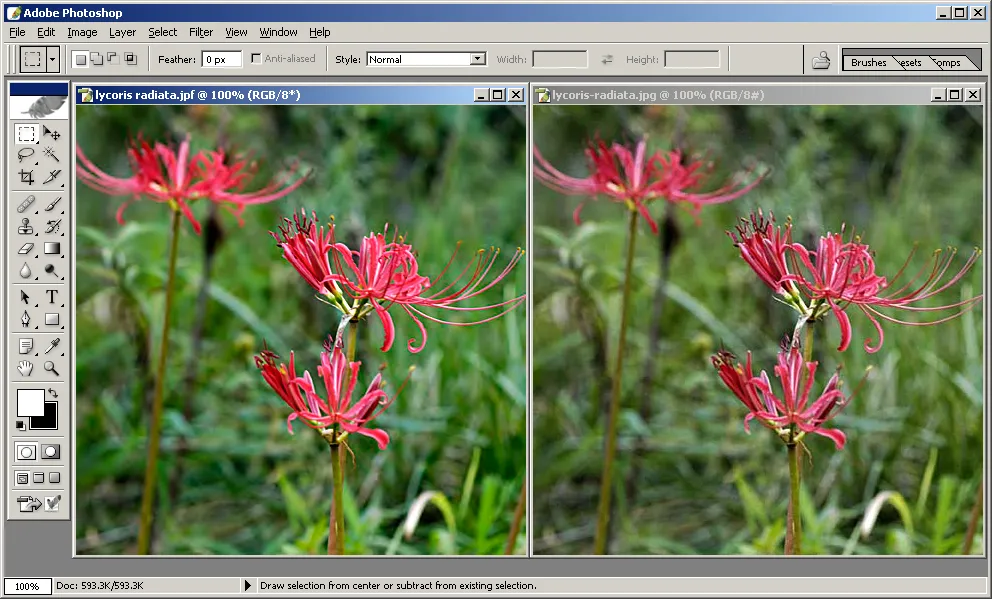Select the Magic Wand tool

52,155
